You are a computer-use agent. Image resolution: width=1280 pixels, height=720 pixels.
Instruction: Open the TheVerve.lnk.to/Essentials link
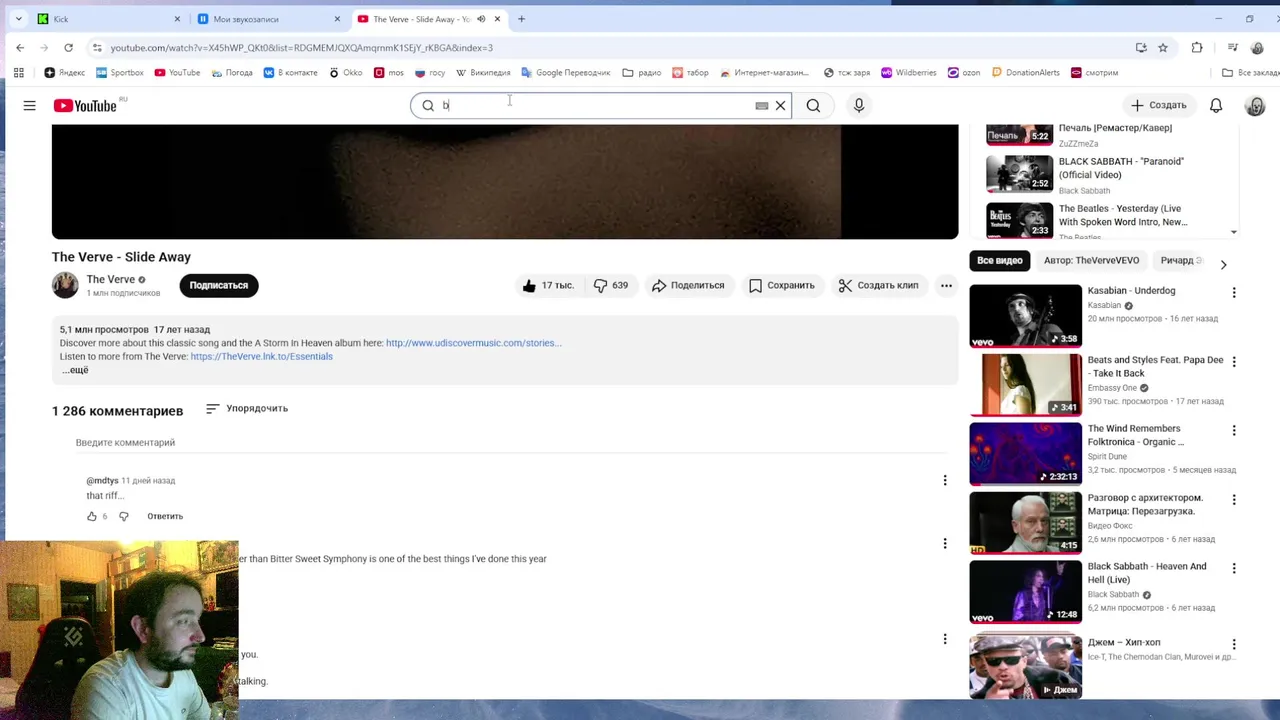click(261, 356)
